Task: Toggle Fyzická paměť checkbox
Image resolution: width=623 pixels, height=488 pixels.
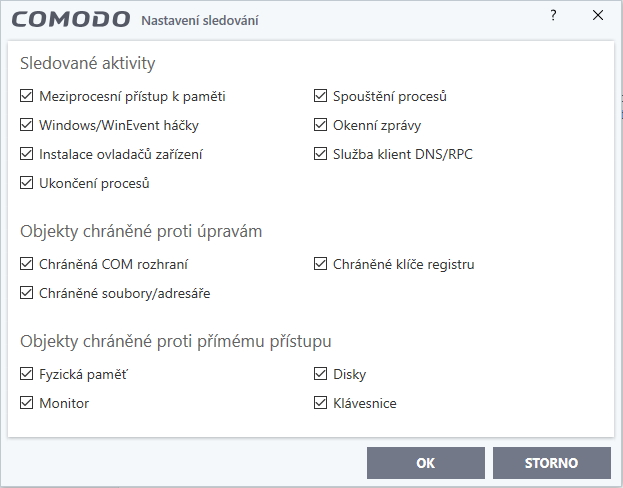Action: tap(27, 375)
